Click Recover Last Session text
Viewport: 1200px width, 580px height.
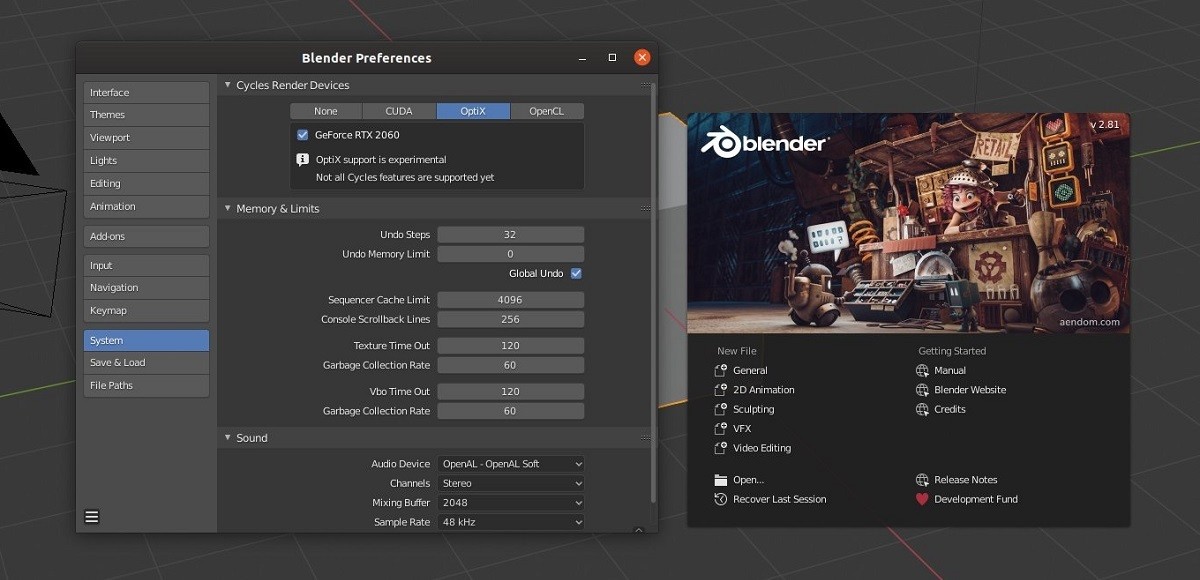(780, 499)
